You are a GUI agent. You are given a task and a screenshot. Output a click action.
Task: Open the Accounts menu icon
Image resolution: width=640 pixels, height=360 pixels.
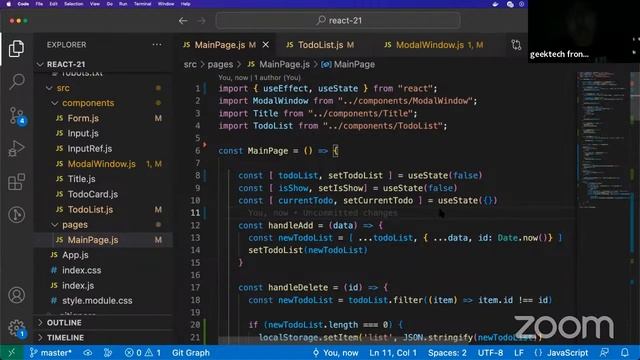16,295
